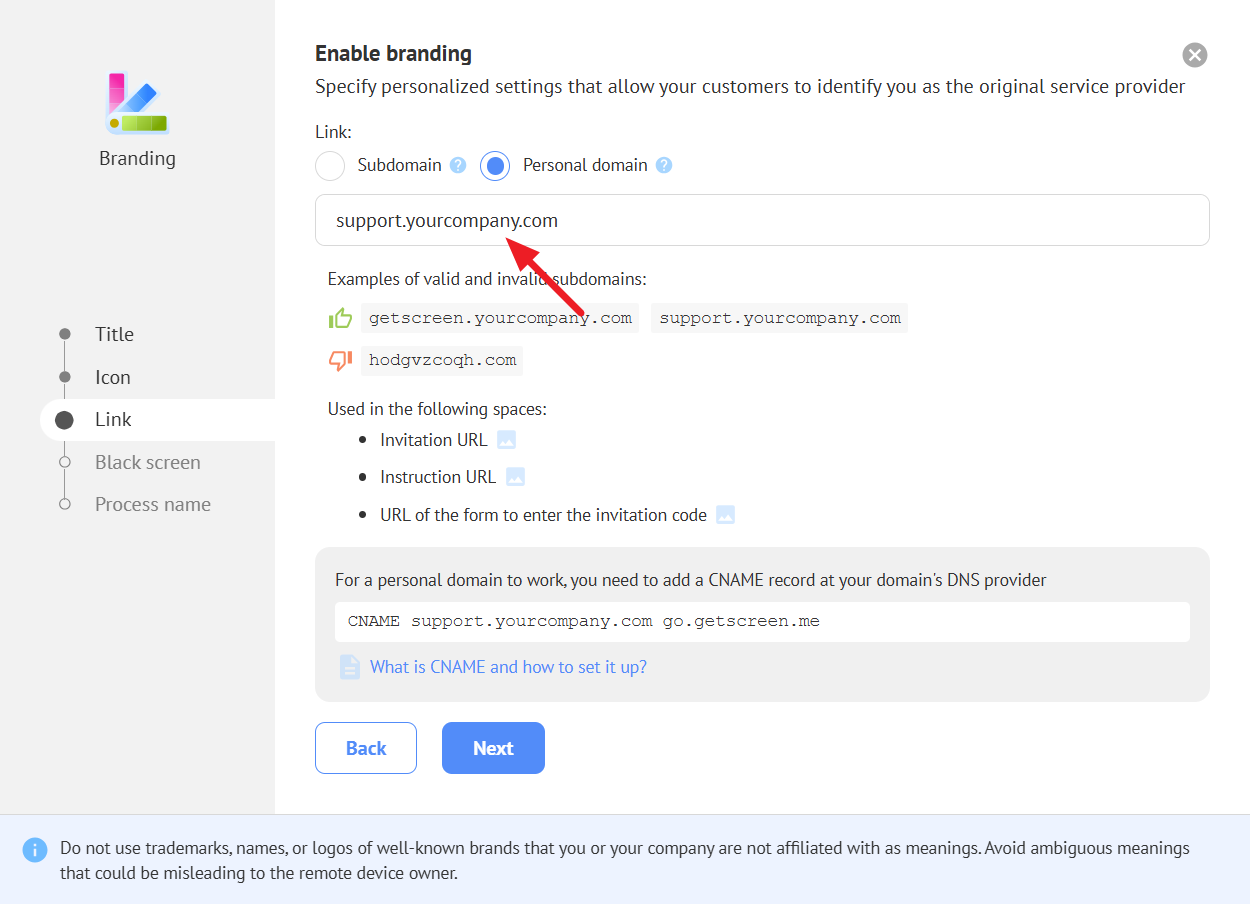Screen dimensions: 1250x904
Task: Preview image icon next to Invitation URL
Action: [507, 440]
